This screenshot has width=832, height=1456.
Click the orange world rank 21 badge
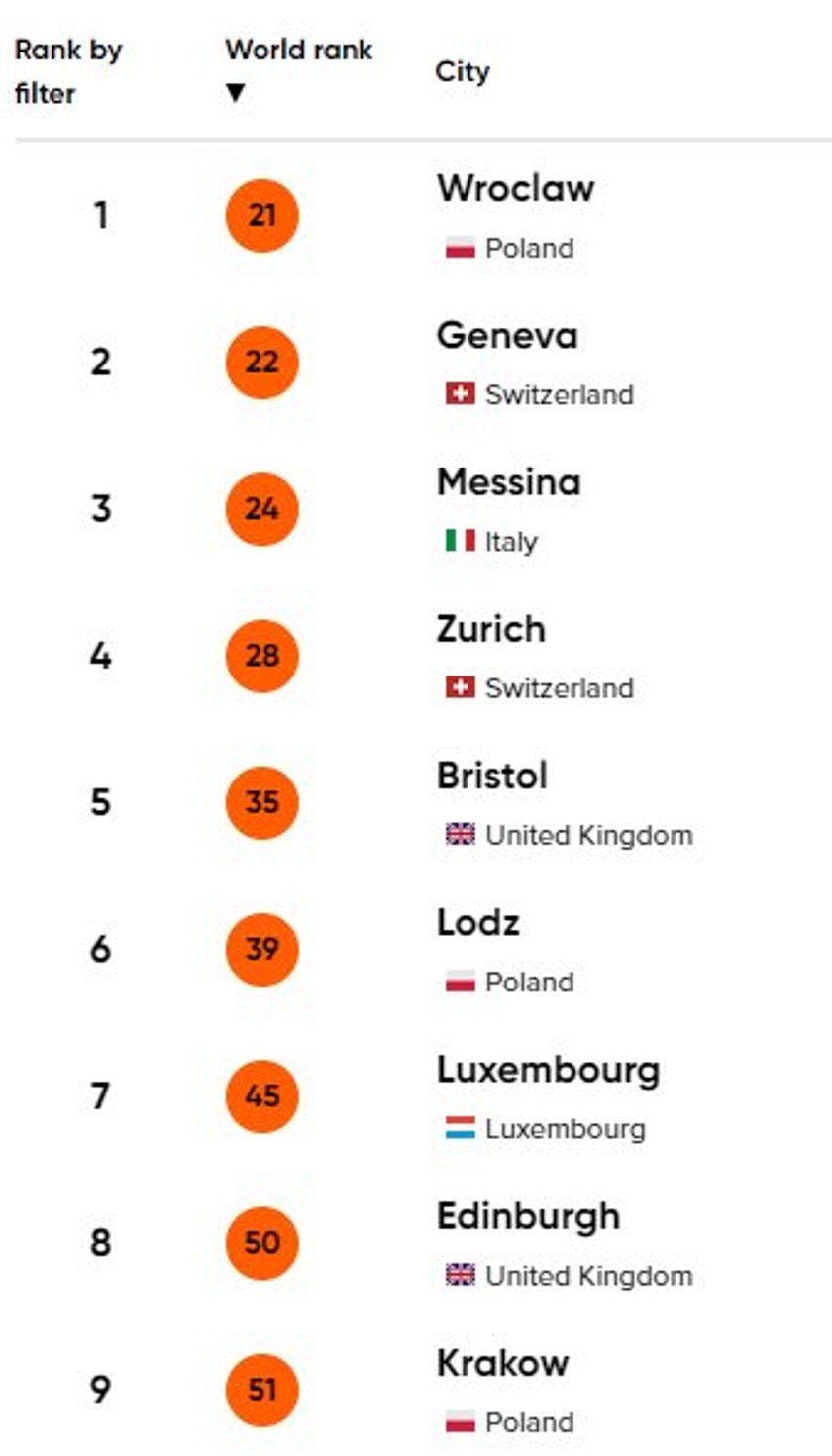(x=261, y=215)
